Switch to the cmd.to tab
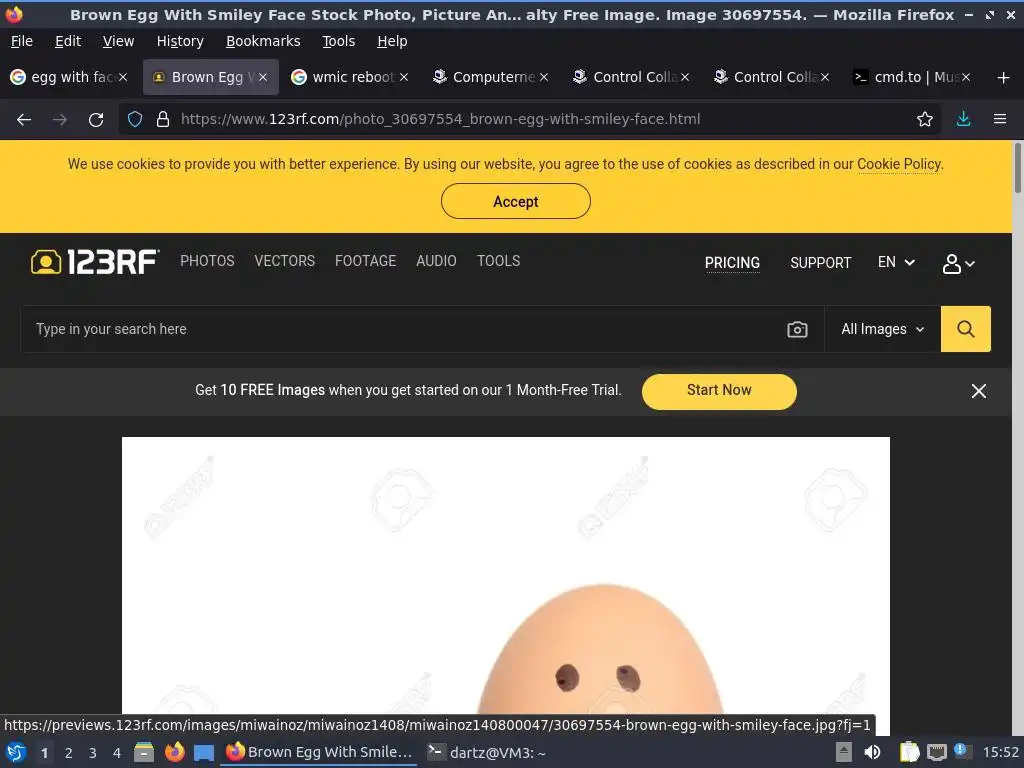This screenshot has height=768, width=1024. (x=912, y=77)
